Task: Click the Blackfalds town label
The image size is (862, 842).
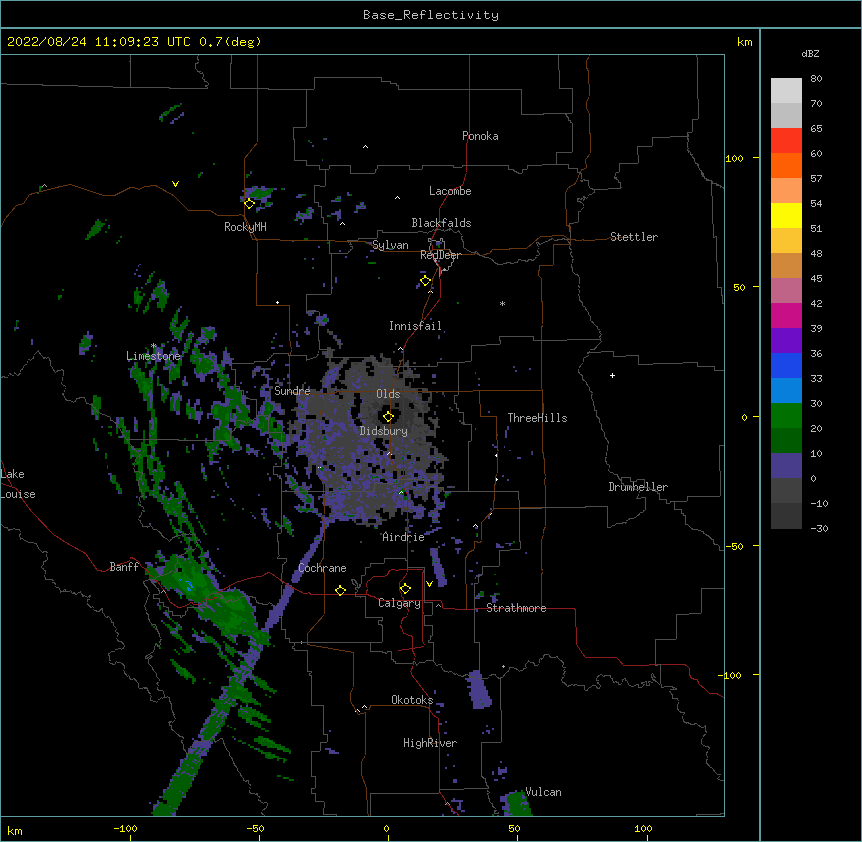Action: pos(441,223)
